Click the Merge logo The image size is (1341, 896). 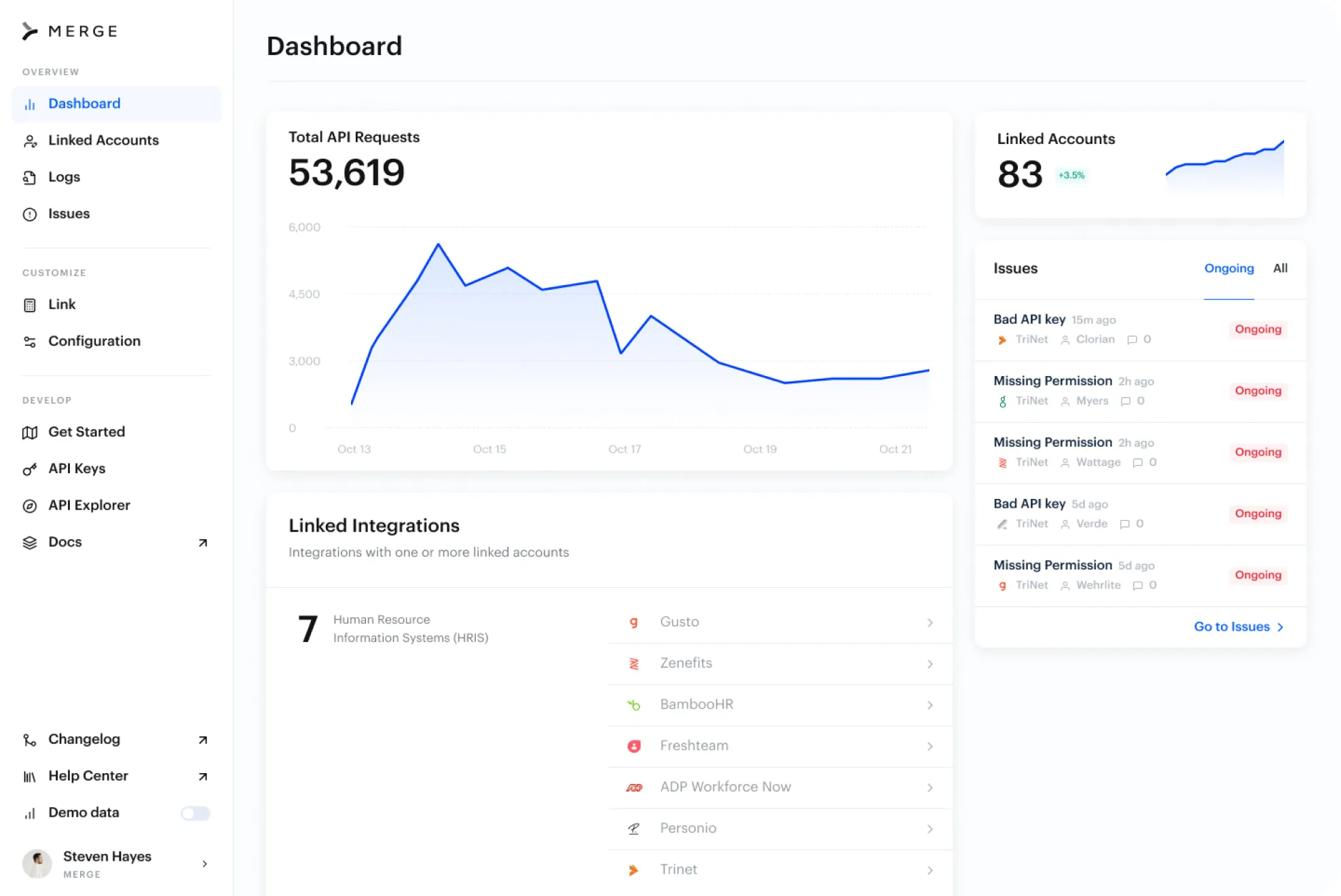pyautogui.click(x=70, y=31)
